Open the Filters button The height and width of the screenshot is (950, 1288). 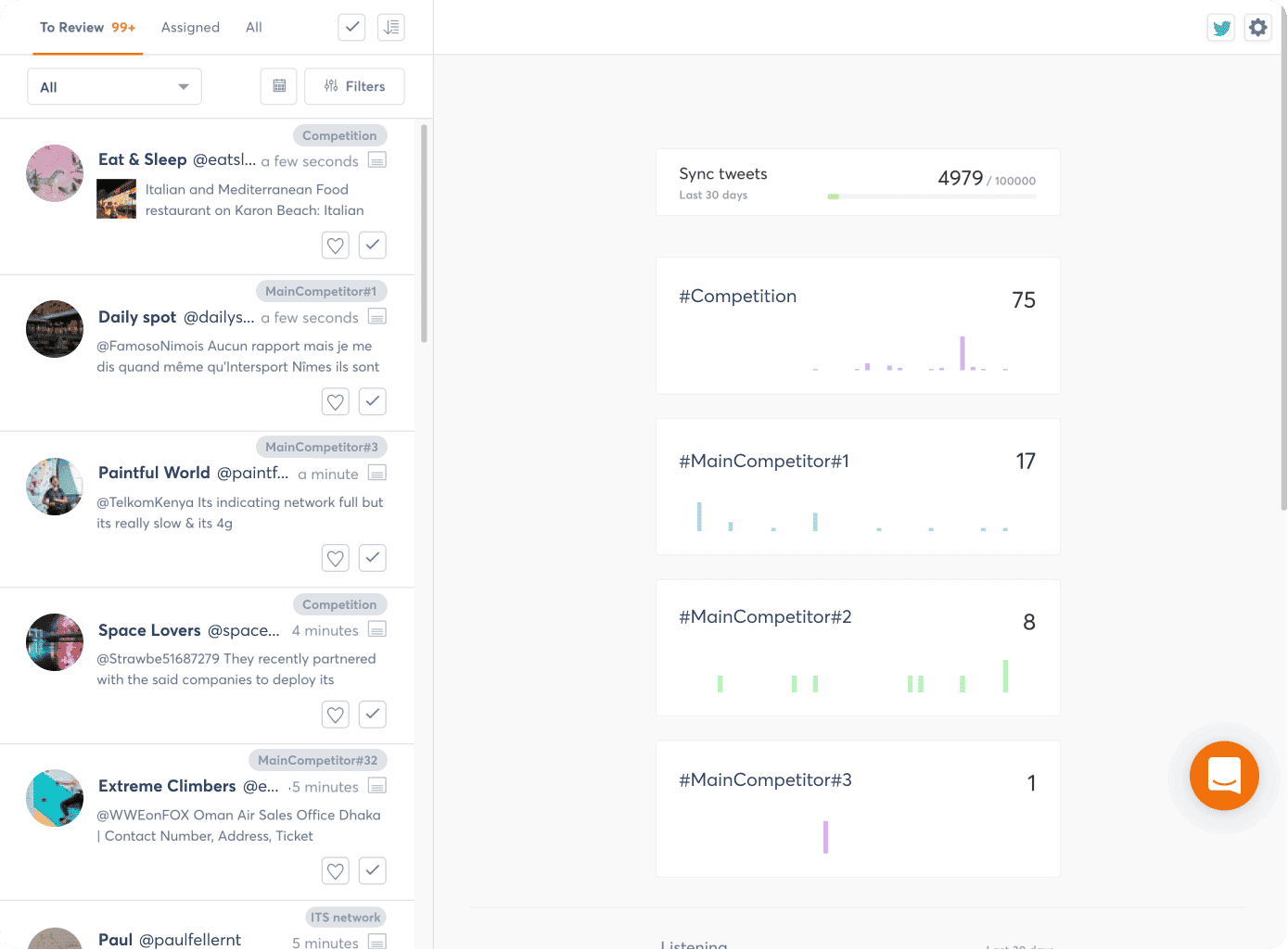pyautogui.click(x=354, y=86)
